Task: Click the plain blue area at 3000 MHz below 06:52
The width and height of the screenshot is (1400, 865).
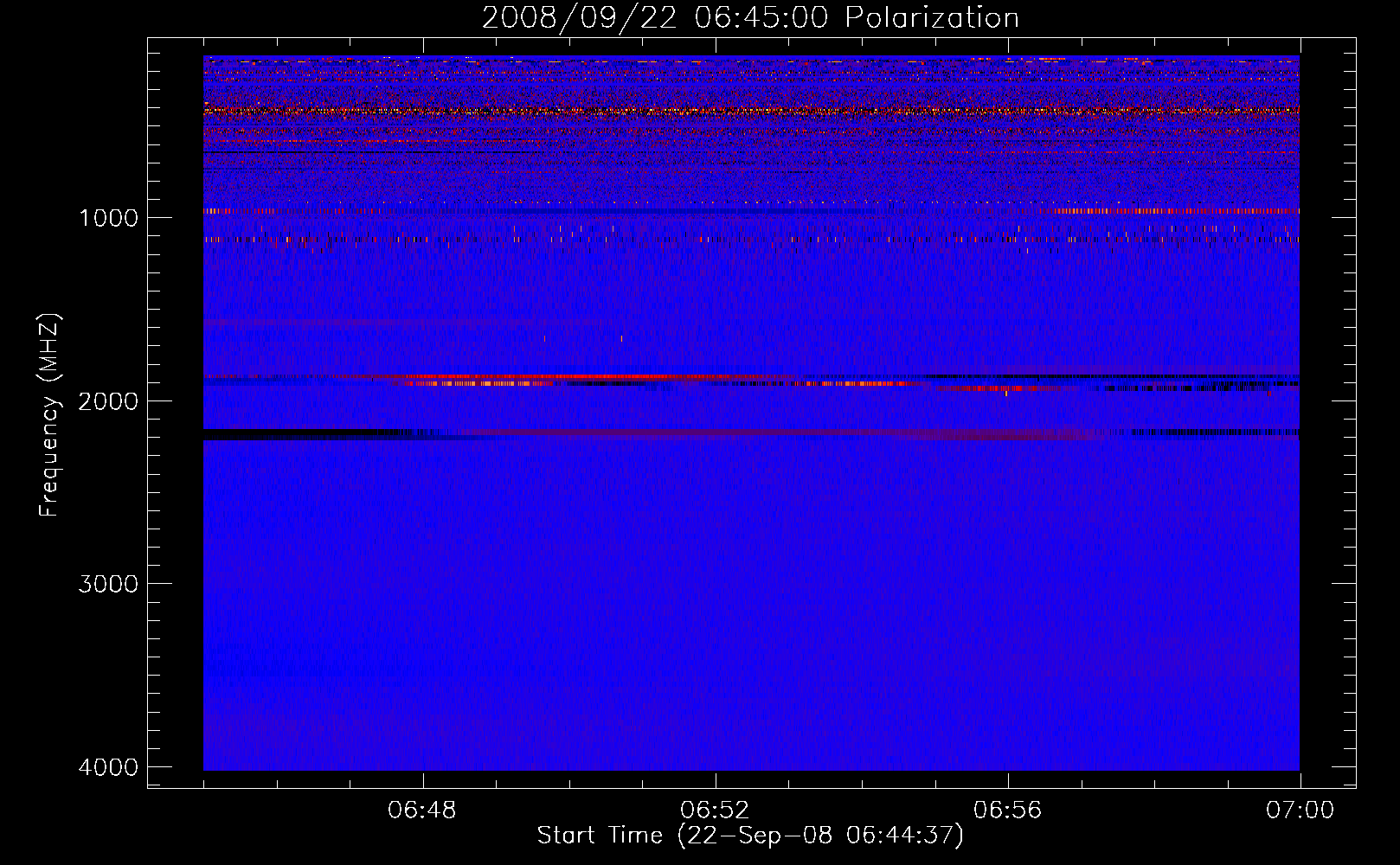Action: click(x=715, y=584)
